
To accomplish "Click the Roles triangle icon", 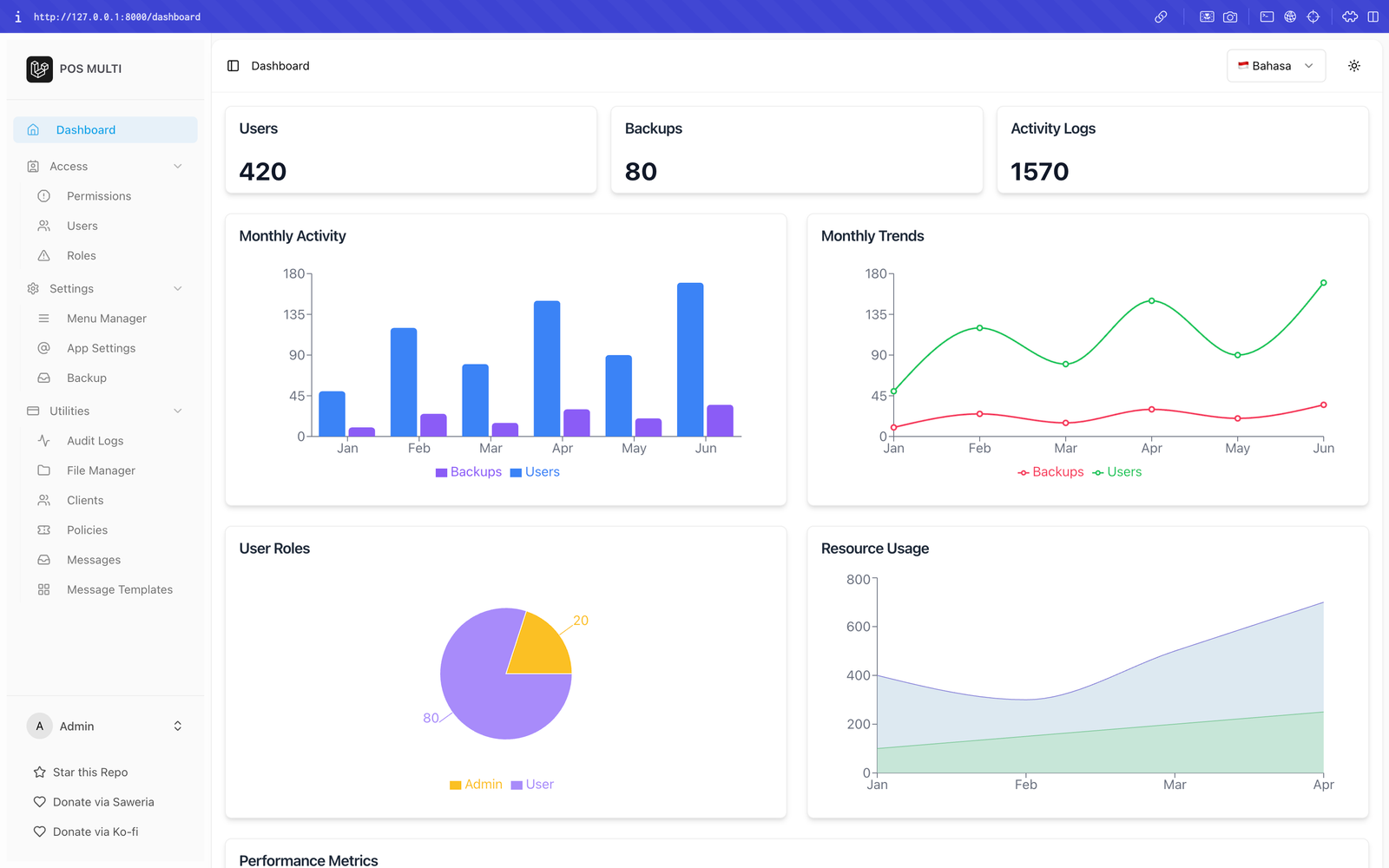I will point(44,256).
